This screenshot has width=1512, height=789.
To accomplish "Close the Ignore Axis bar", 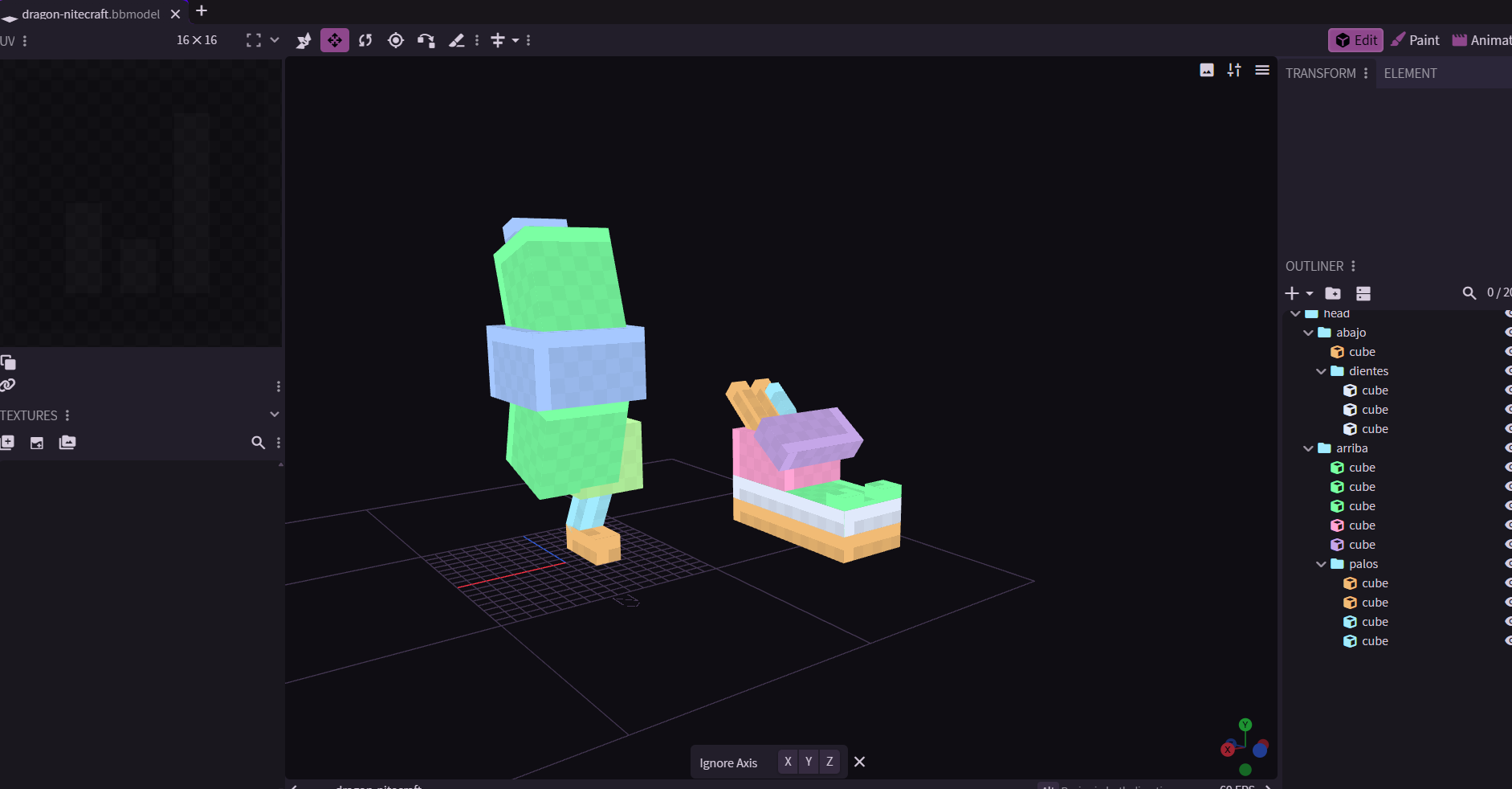I will (x=859, y=762).
